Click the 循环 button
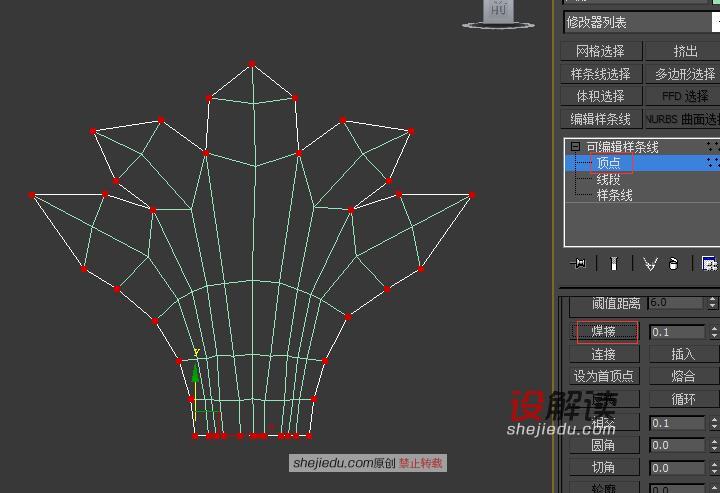 point(684,399)
